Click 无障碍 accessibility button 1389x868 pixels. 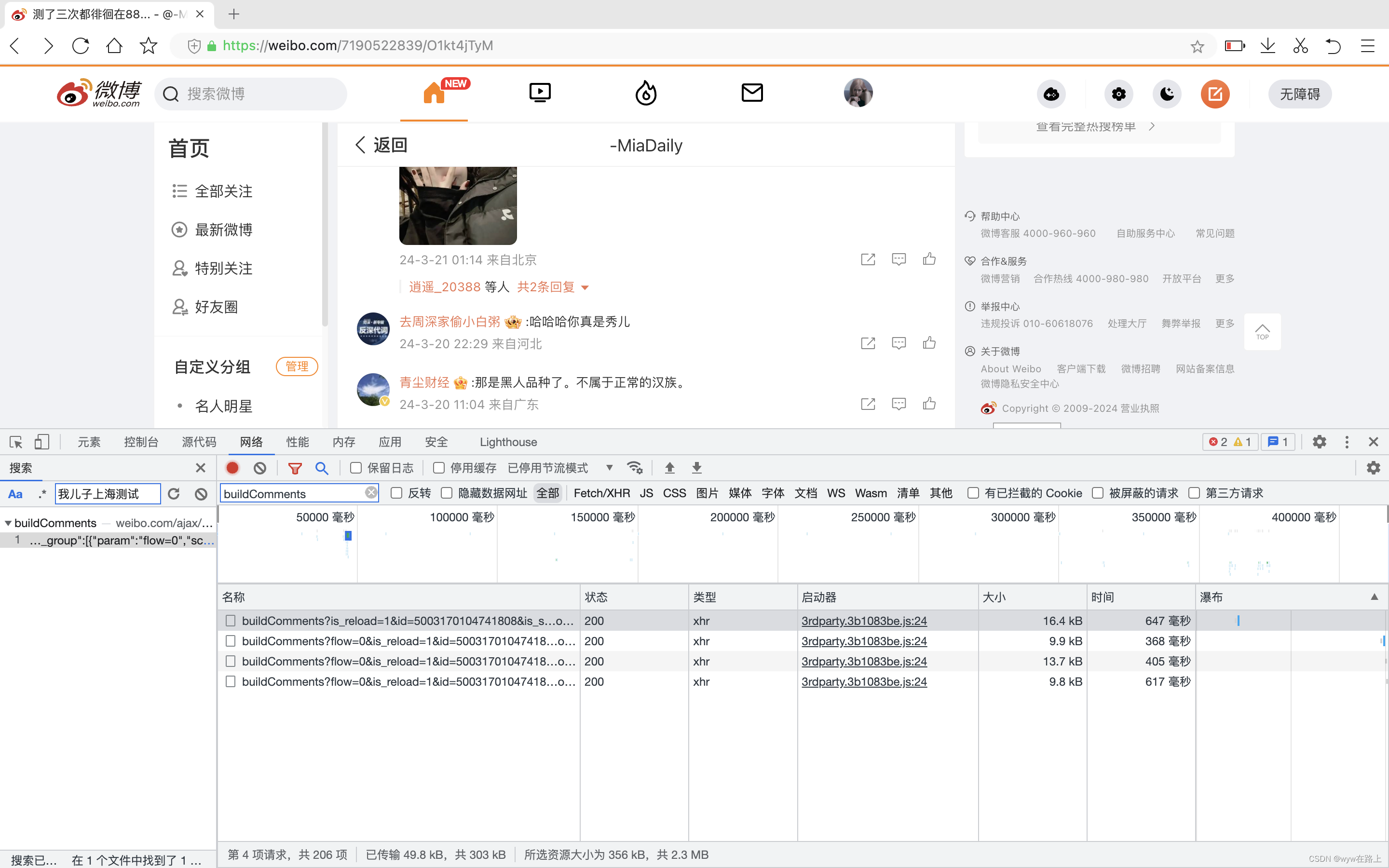(x=1300, y=94)
